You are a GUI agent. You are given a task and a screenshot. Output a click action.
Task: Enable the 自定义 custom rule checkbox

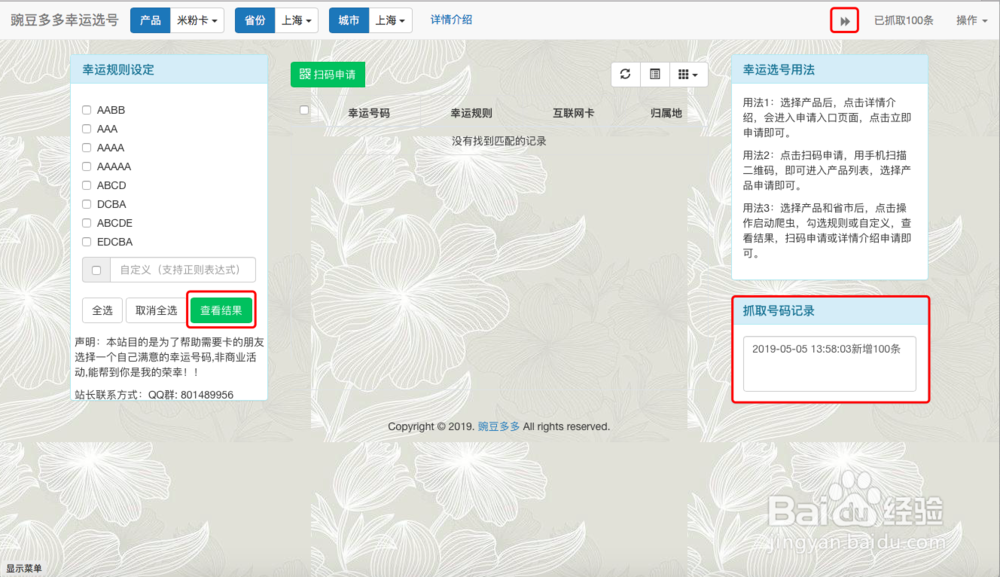coord(95,270)
